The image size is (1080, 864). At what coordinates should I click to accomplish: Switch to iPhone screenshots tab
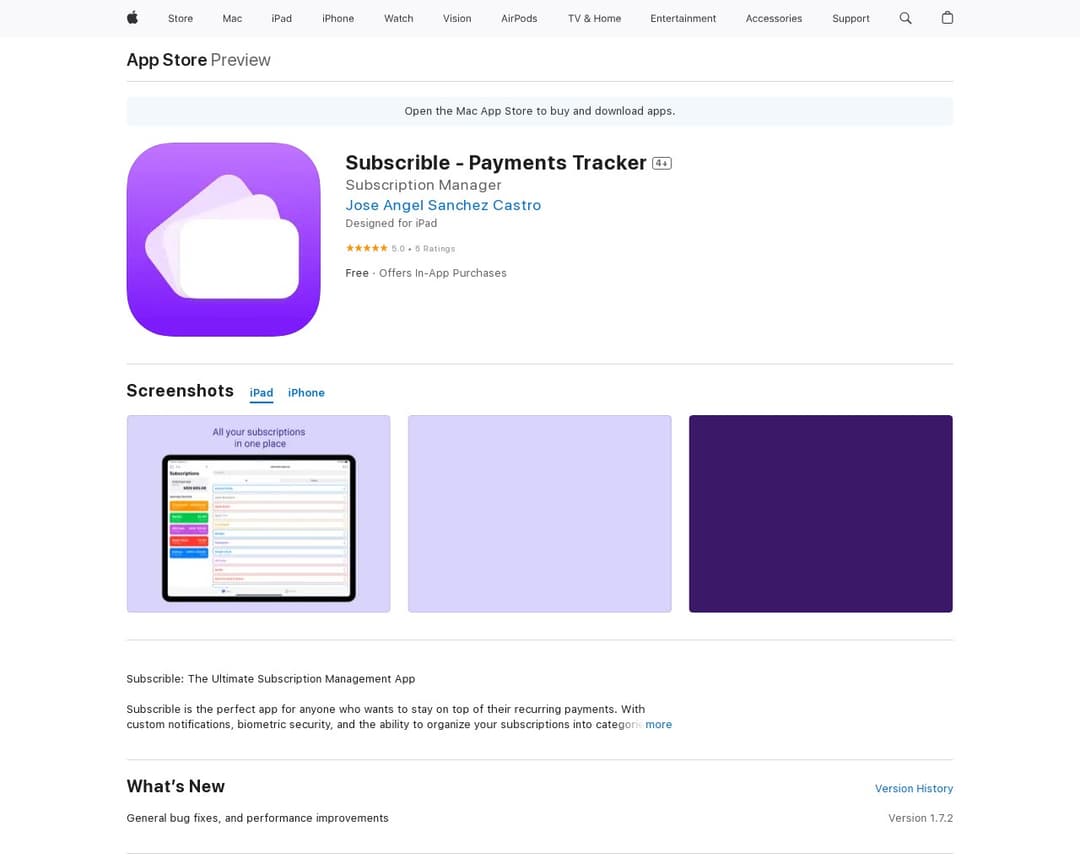coord(307,393)
